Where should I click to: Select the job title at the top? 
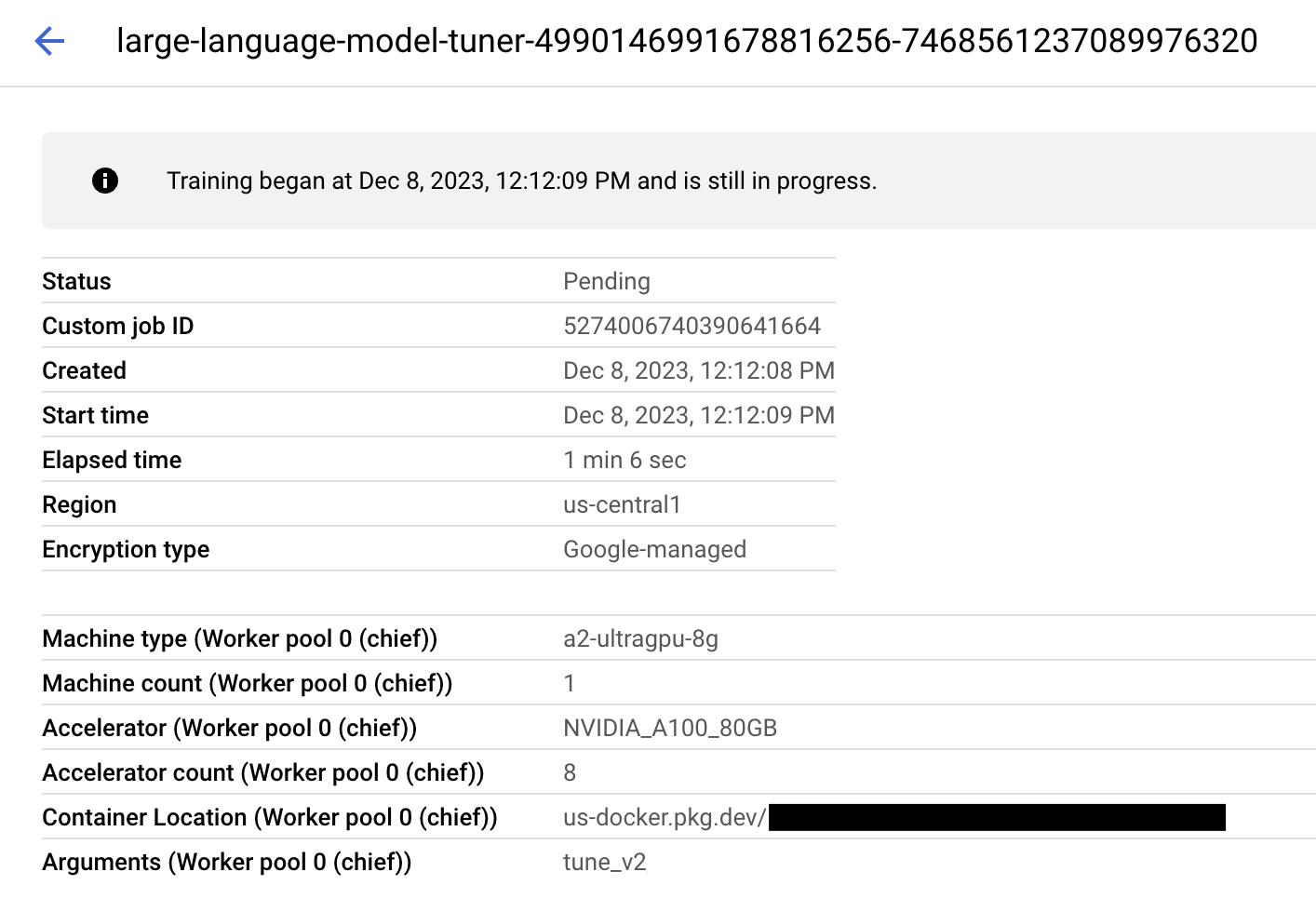[x=686, y=42]
